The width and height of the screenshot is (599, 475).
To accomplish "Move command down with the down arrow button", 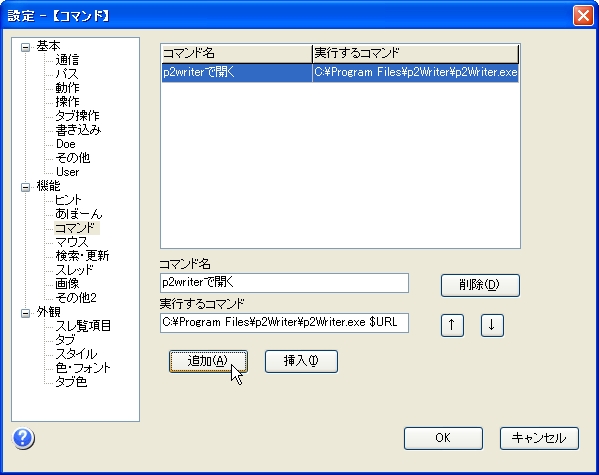I will (492, 325).
